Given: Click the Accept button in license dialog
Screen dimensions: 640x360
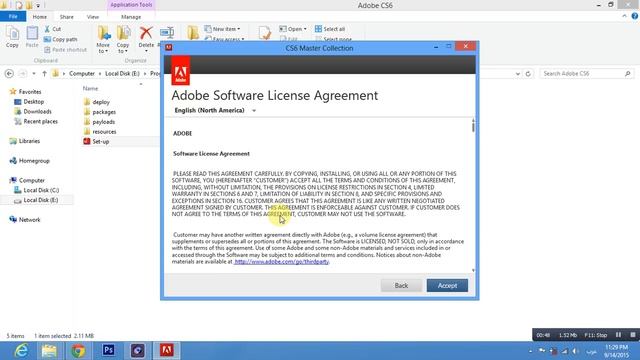Looking at the screenshot, I should [447, 286].
